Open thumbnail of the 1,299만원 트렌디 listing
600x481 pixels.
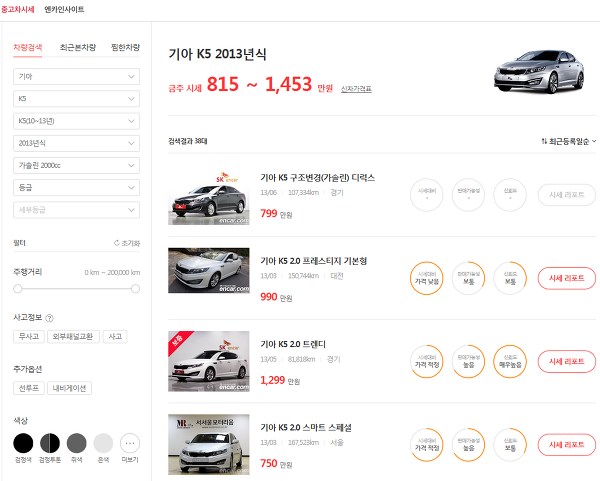click(209, 361)
